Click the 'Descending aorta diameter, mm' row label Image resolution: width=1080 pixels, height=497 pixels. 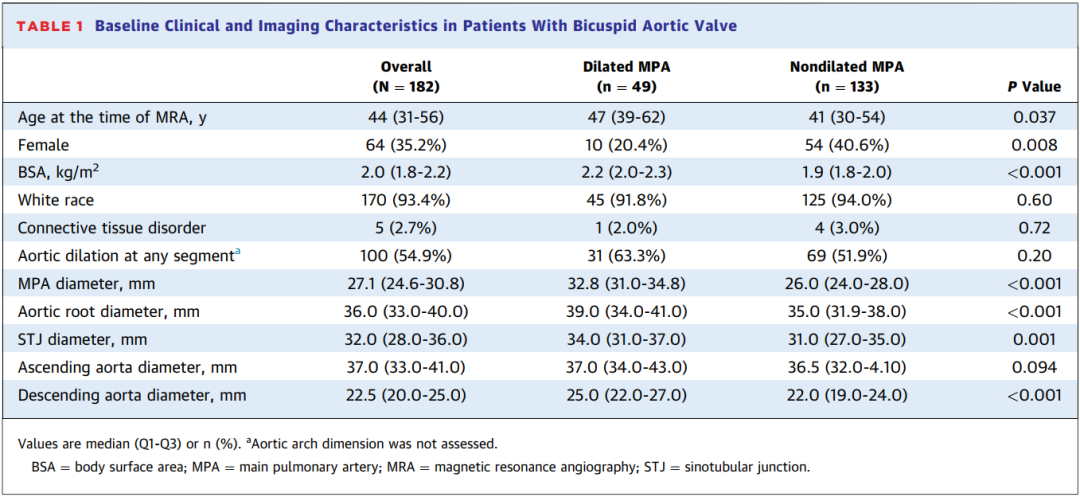coord(132,396)
